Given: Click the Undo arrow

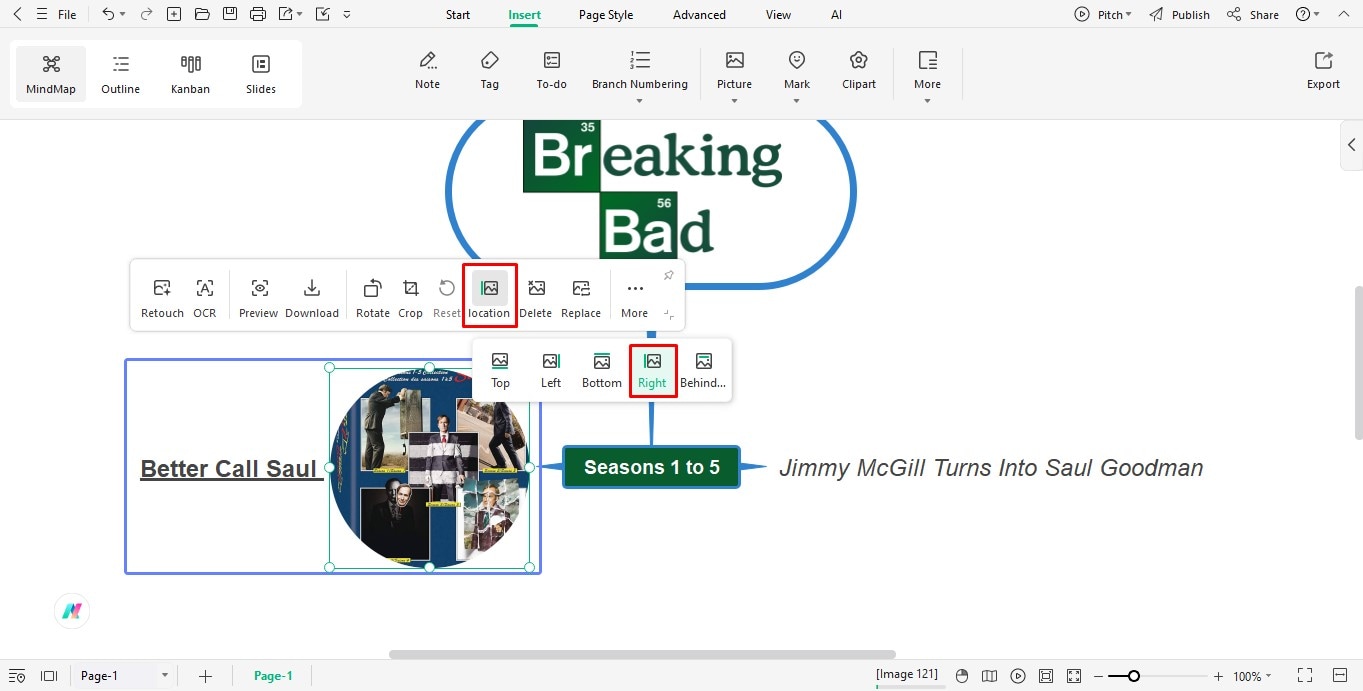Looking at the screenshot, I should [x=108, y=14].
